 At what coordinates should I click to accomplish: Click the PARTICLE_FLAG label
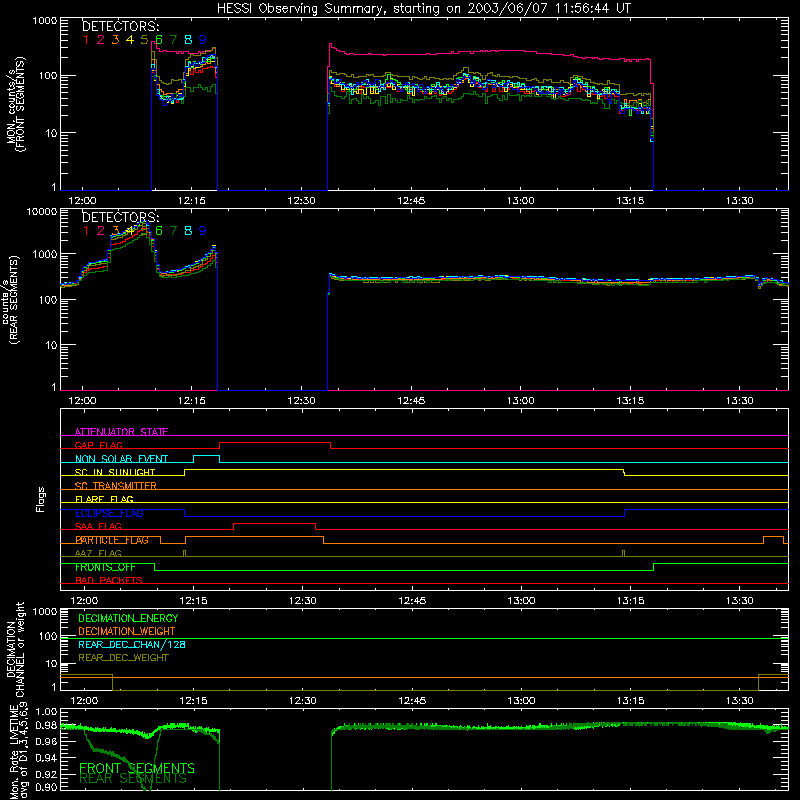(x=112, y=540)
